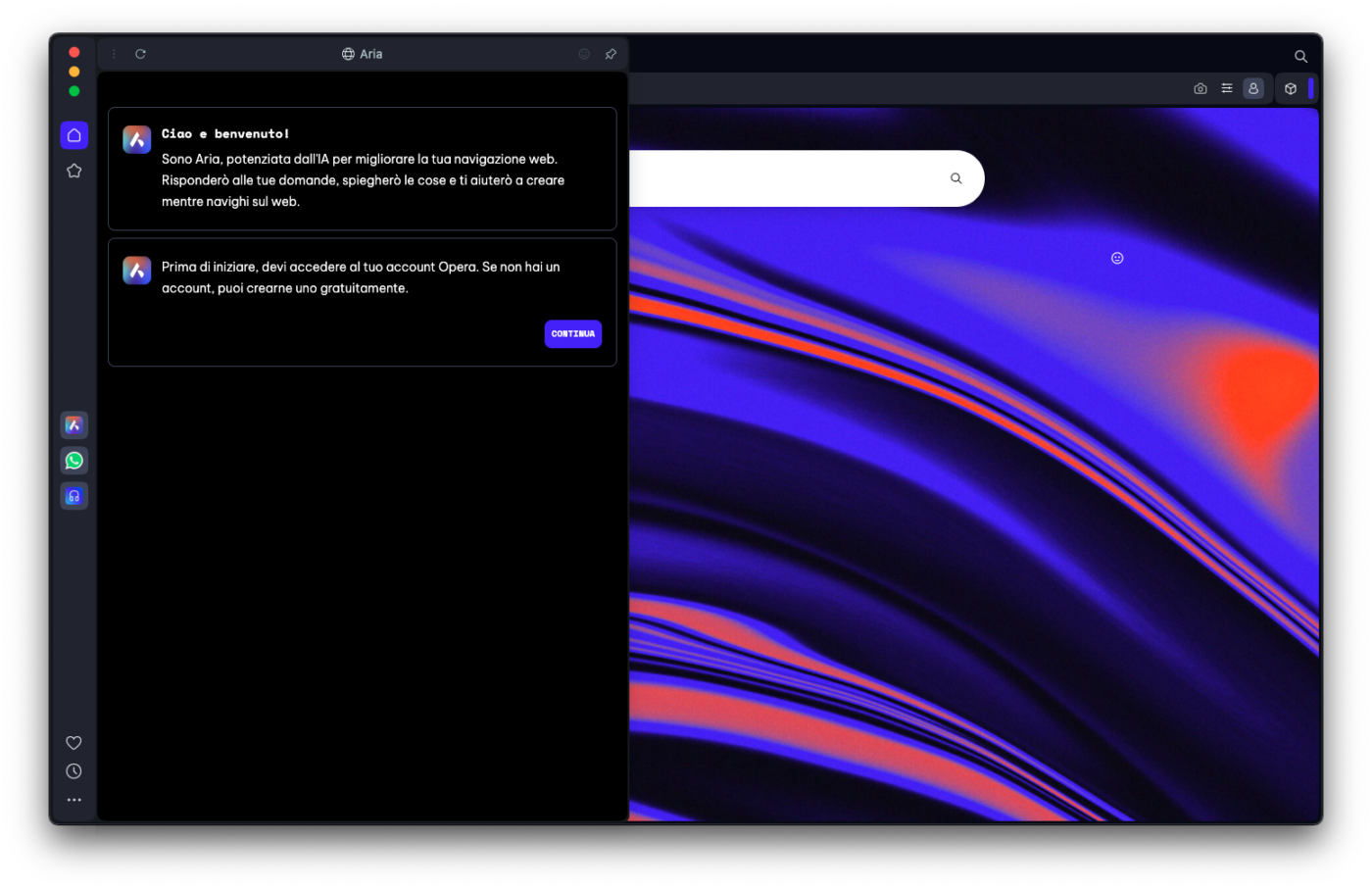Reload the Aria panel
Image resolution: width=1372 pixels, height=890 pixels.
click(140, 54)
